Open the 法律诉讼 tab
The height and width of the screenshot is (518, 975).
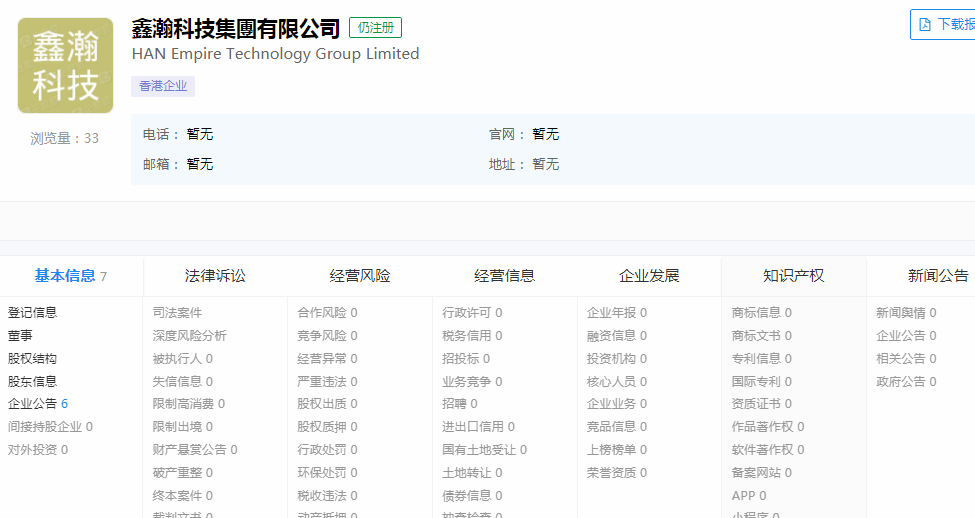[x=215, y=276]
